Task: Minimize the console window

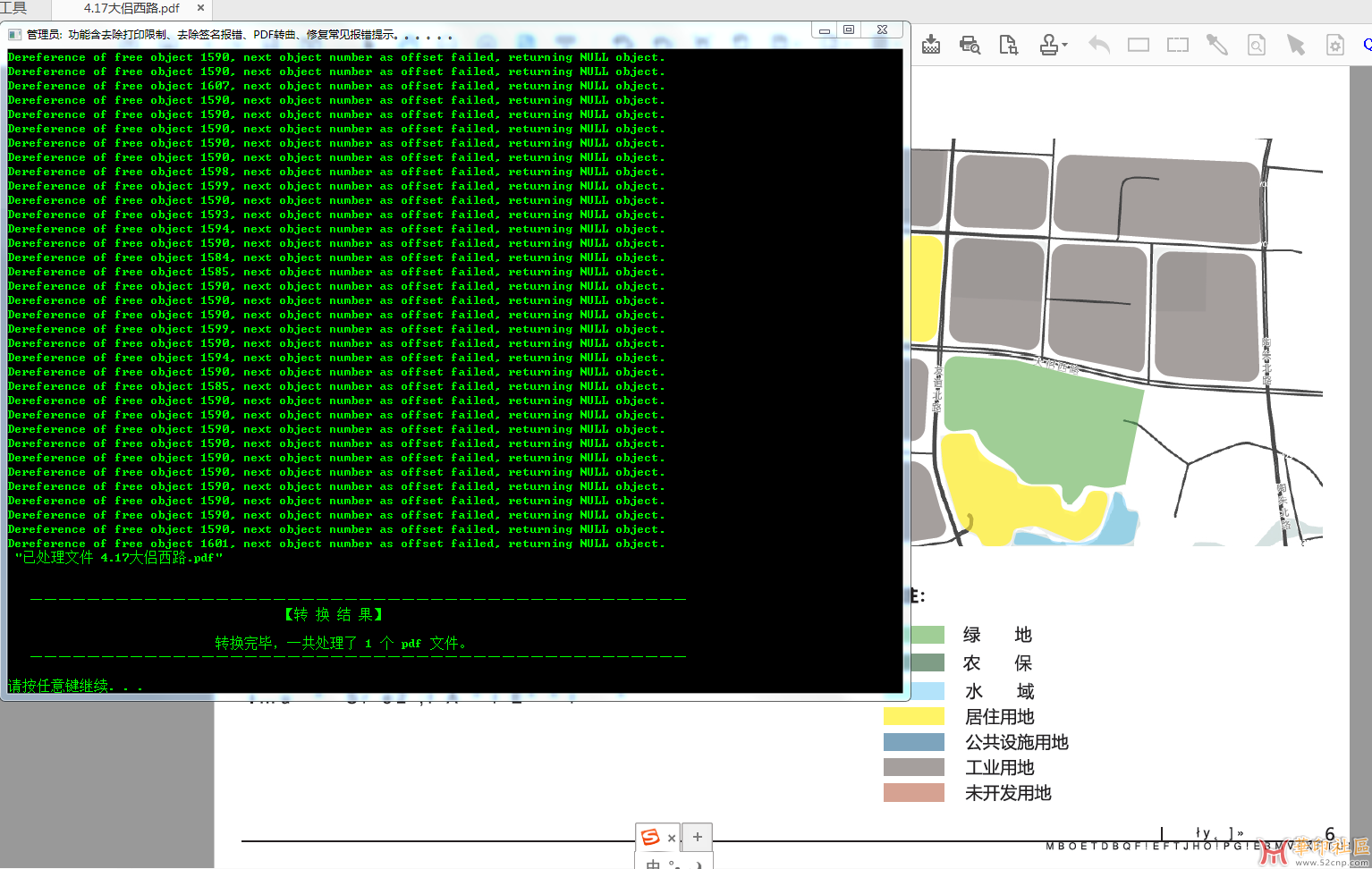Action: pos(825,30)
